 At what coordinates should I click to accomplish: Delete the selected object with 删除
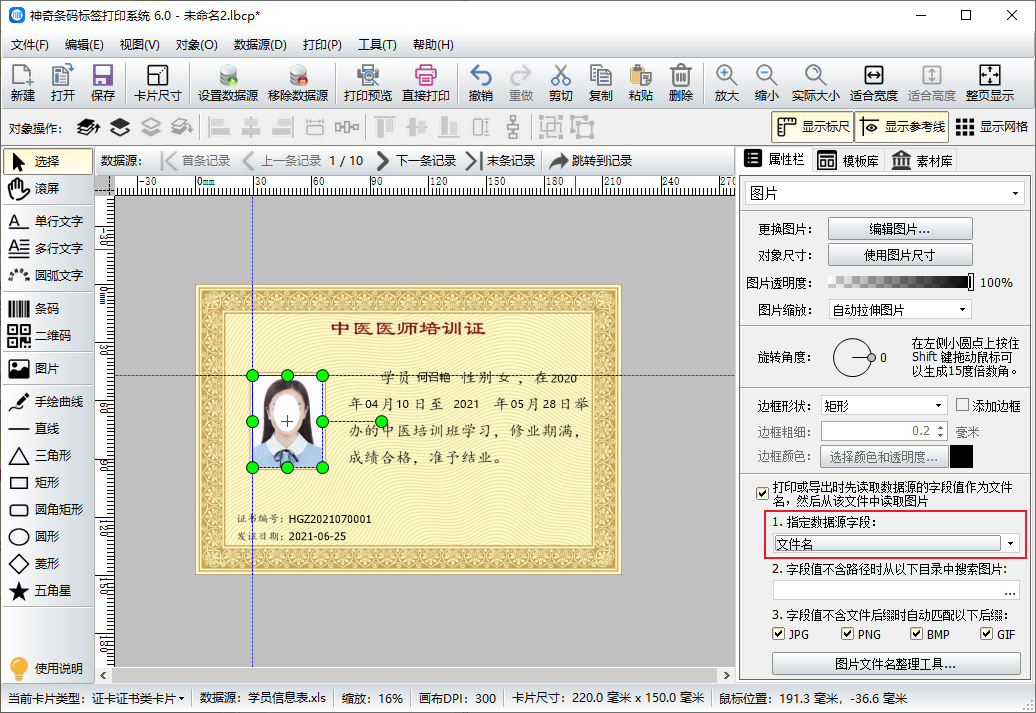coord(681,83)
